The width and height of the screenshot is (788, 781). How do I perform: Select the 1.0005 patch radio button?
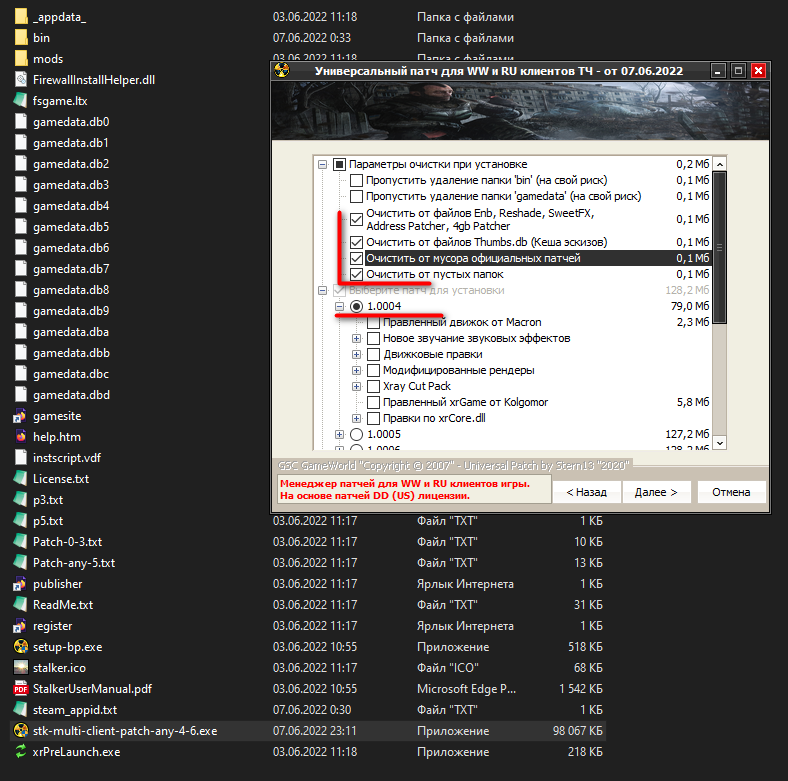[356, 434]
